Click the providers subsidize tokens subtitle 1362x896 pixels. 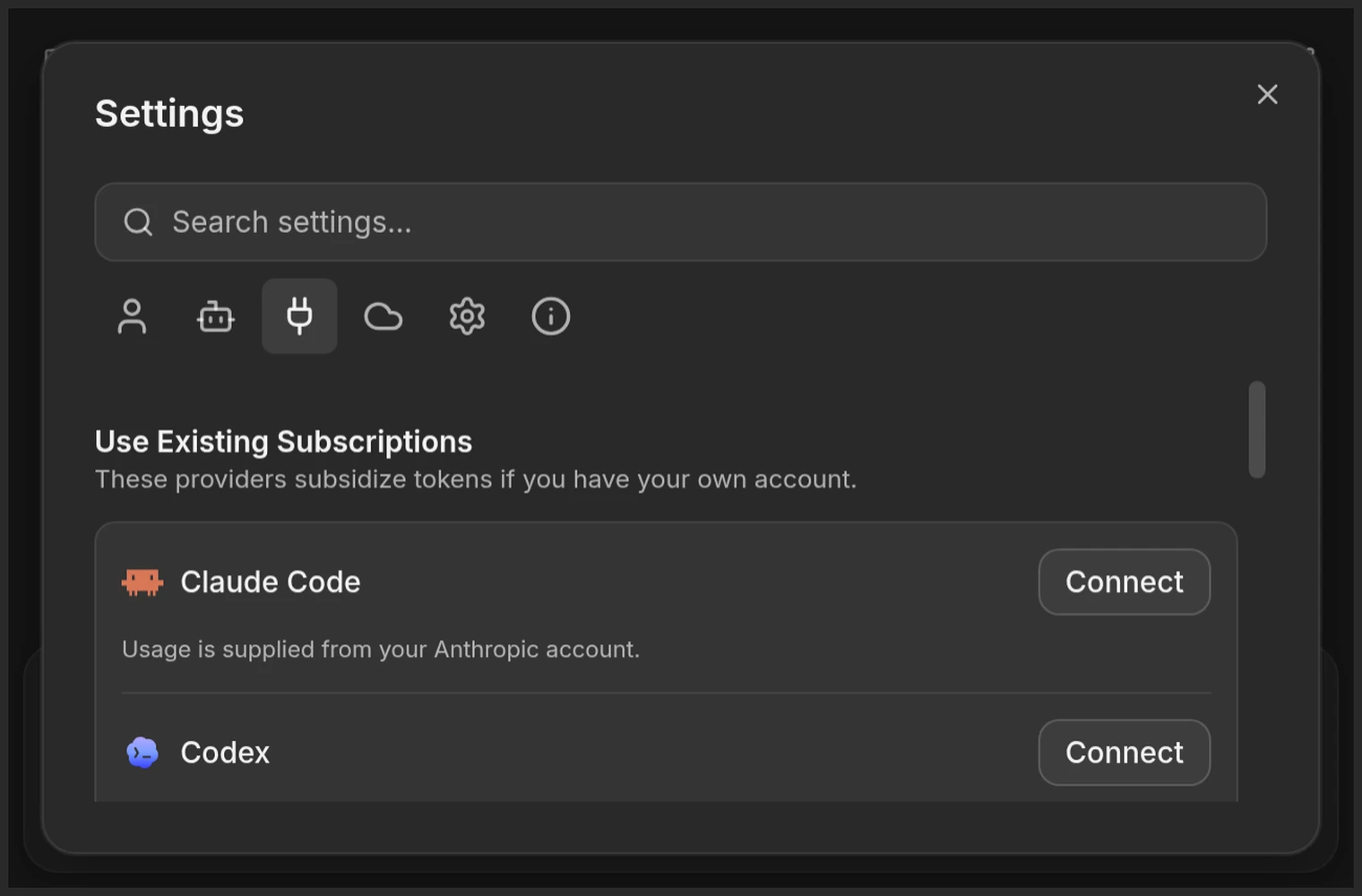[x=476, y=479]
